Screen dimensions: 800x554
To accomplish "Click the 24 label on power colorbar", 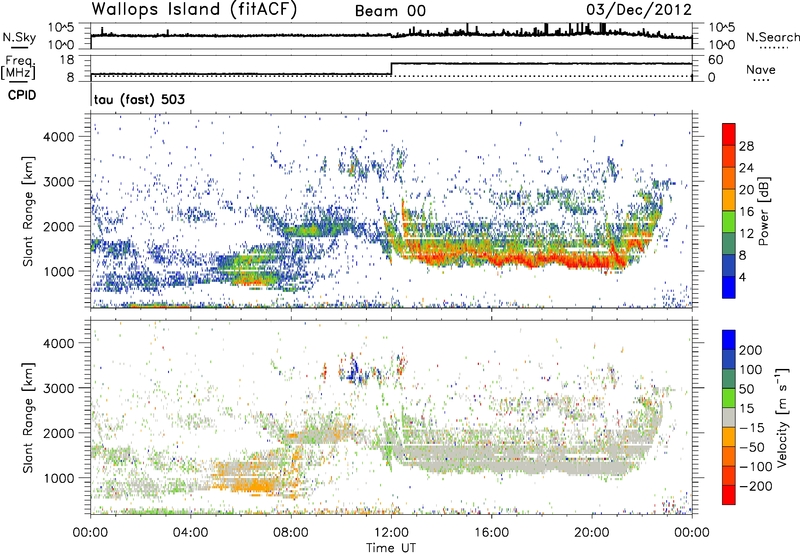I will coord(746,168).
